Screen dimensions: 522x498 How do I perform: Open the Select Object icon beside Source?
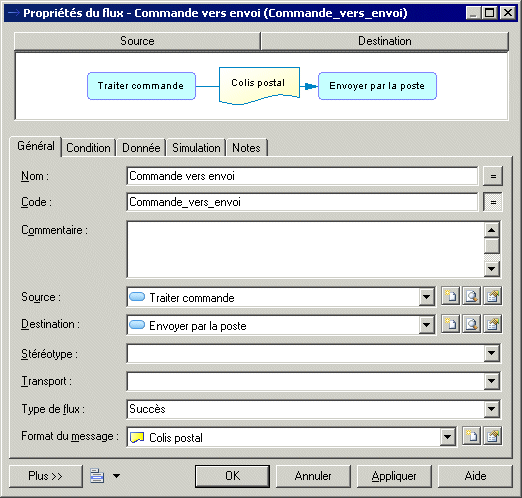point(472,296)
